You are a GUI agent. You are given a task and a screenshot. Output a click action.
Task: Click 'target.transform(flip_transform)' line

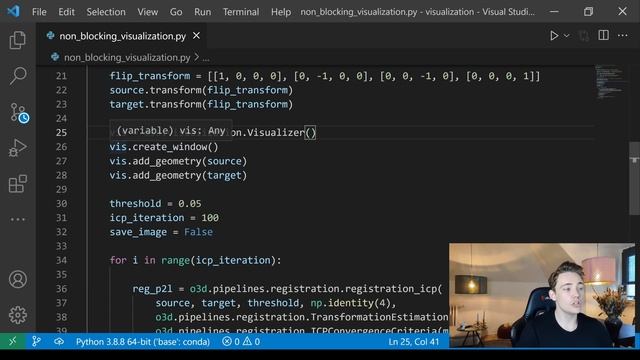(x=201, y=104)
